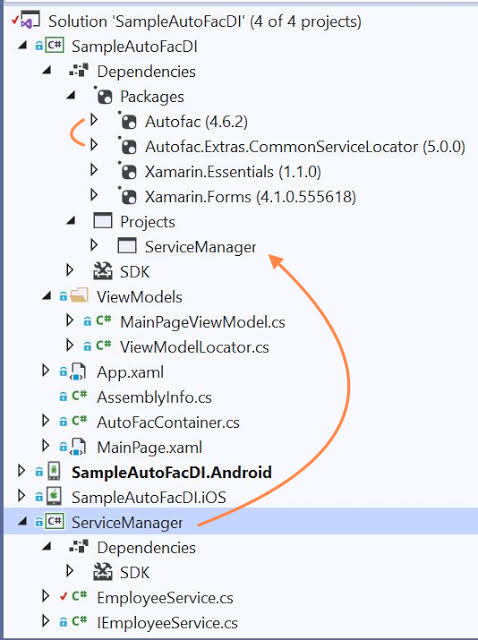Viewport: 478px width, 640px height.
Task: Click the C# project icon beside SampleAutoFacDI
Action: point(54,45)
